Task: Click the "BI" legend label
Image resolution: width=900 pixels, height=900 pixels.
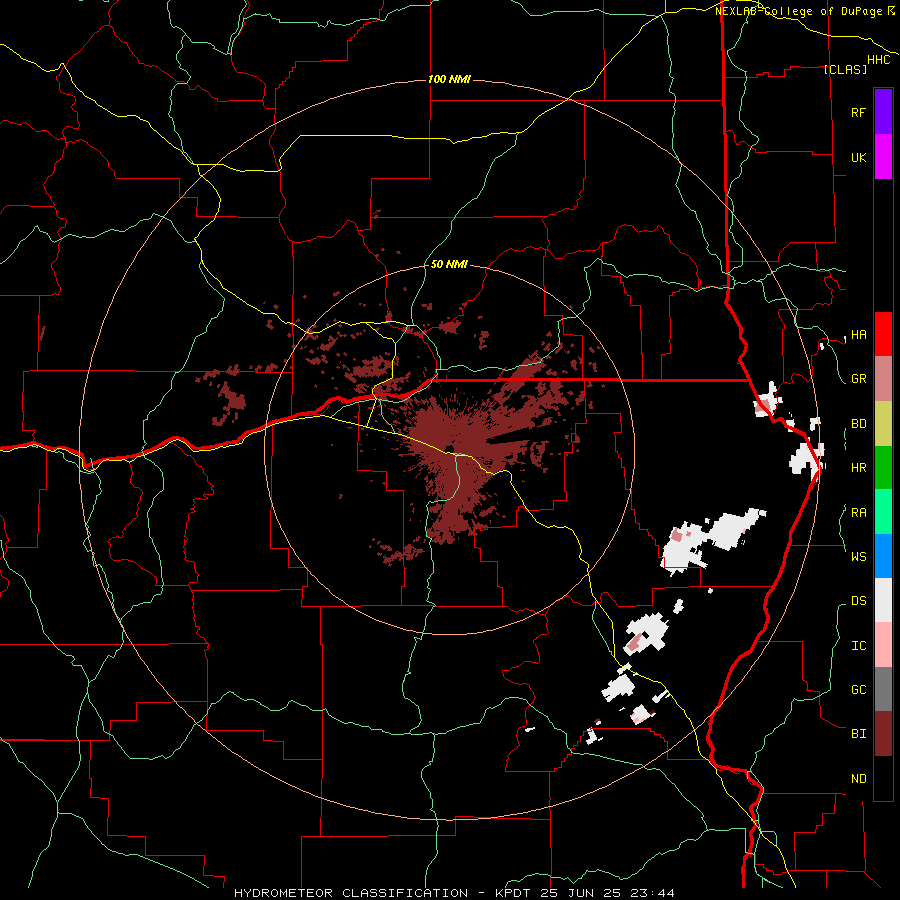Action: point(858,734)
